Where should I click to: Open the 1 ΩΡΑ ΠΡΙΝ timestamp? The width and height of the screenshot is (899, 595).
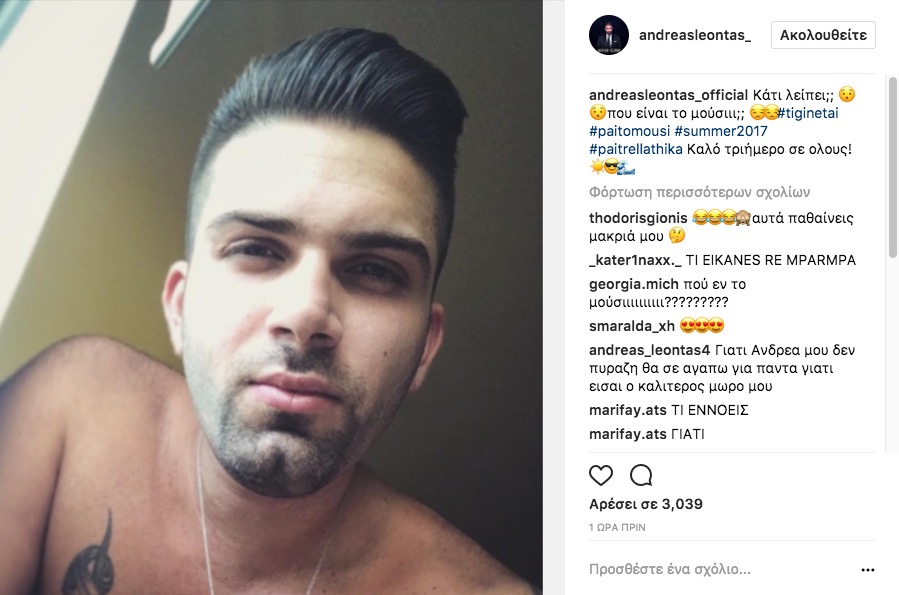coord(617,527)
